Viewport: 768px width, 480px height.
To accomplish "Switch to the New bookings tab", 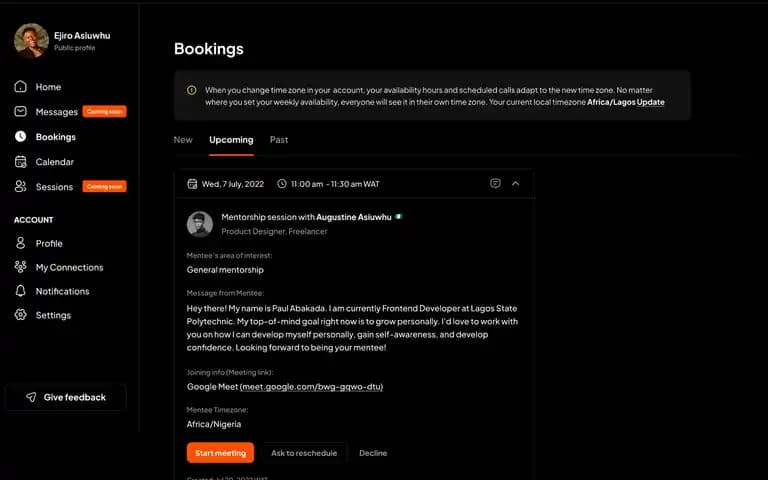I will pyautogui.click(x=183, y=140).
